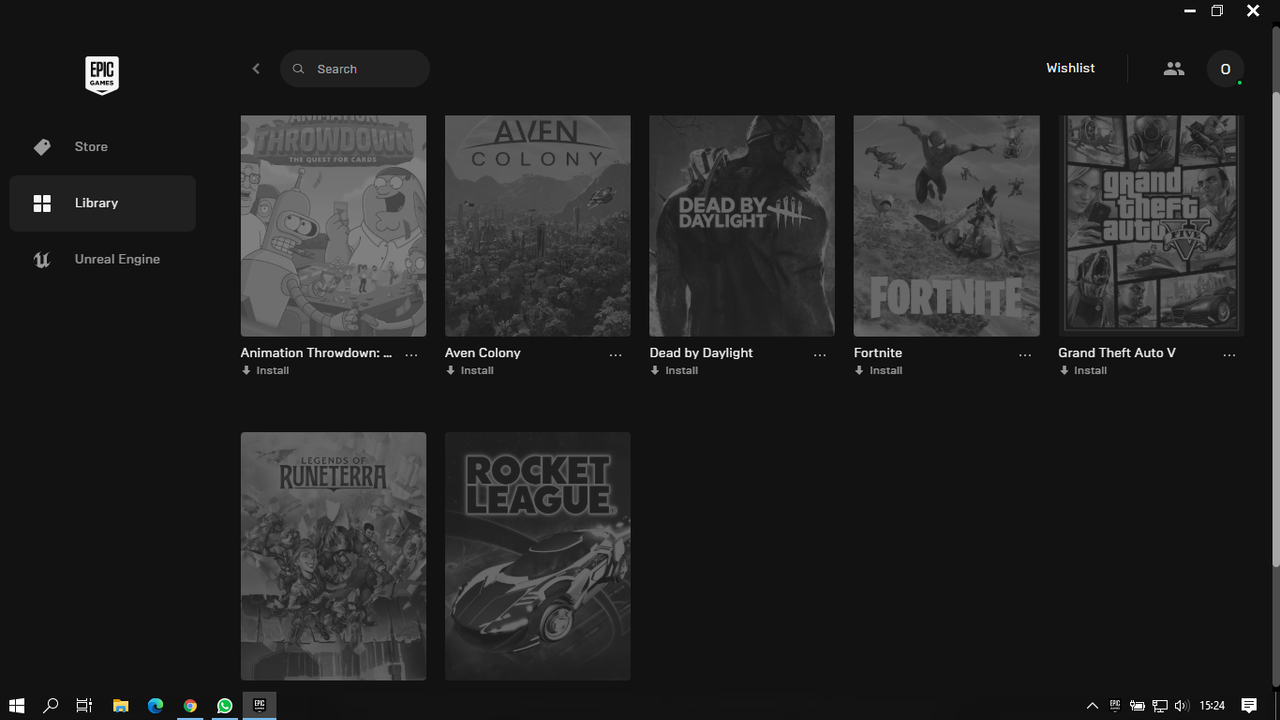Open the Windows Start menu
Image resolution: width=1280 pixels, height=720 pixels.
point(17,705)
